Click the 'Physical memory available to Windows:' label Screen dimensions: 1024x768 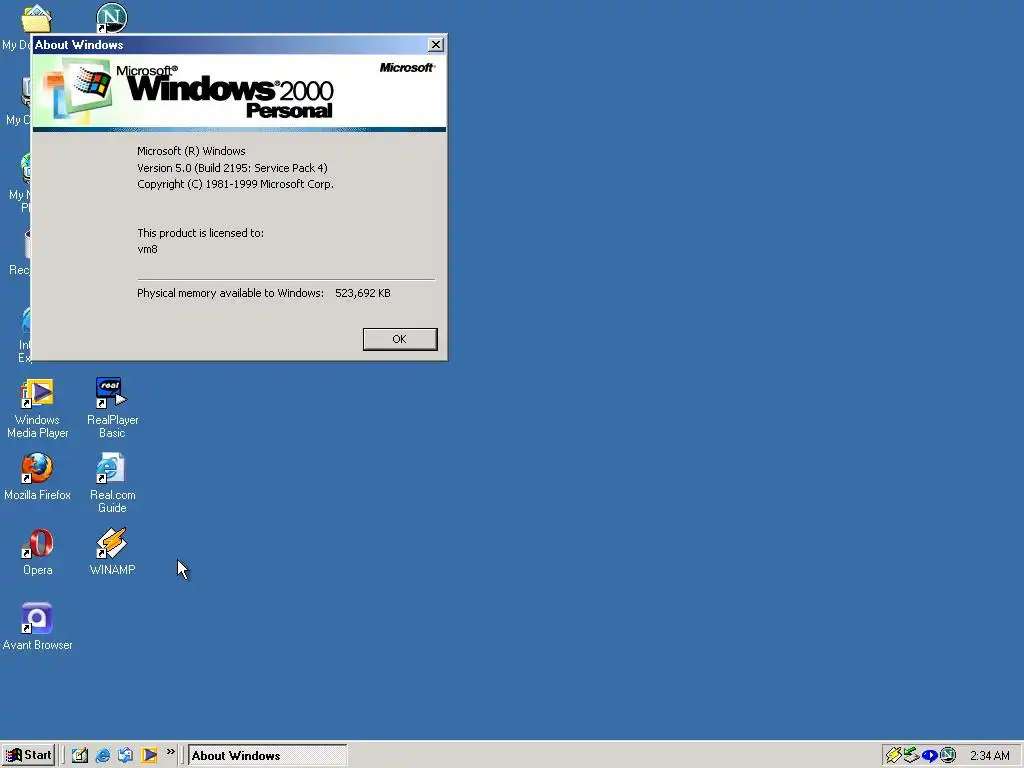230,293
